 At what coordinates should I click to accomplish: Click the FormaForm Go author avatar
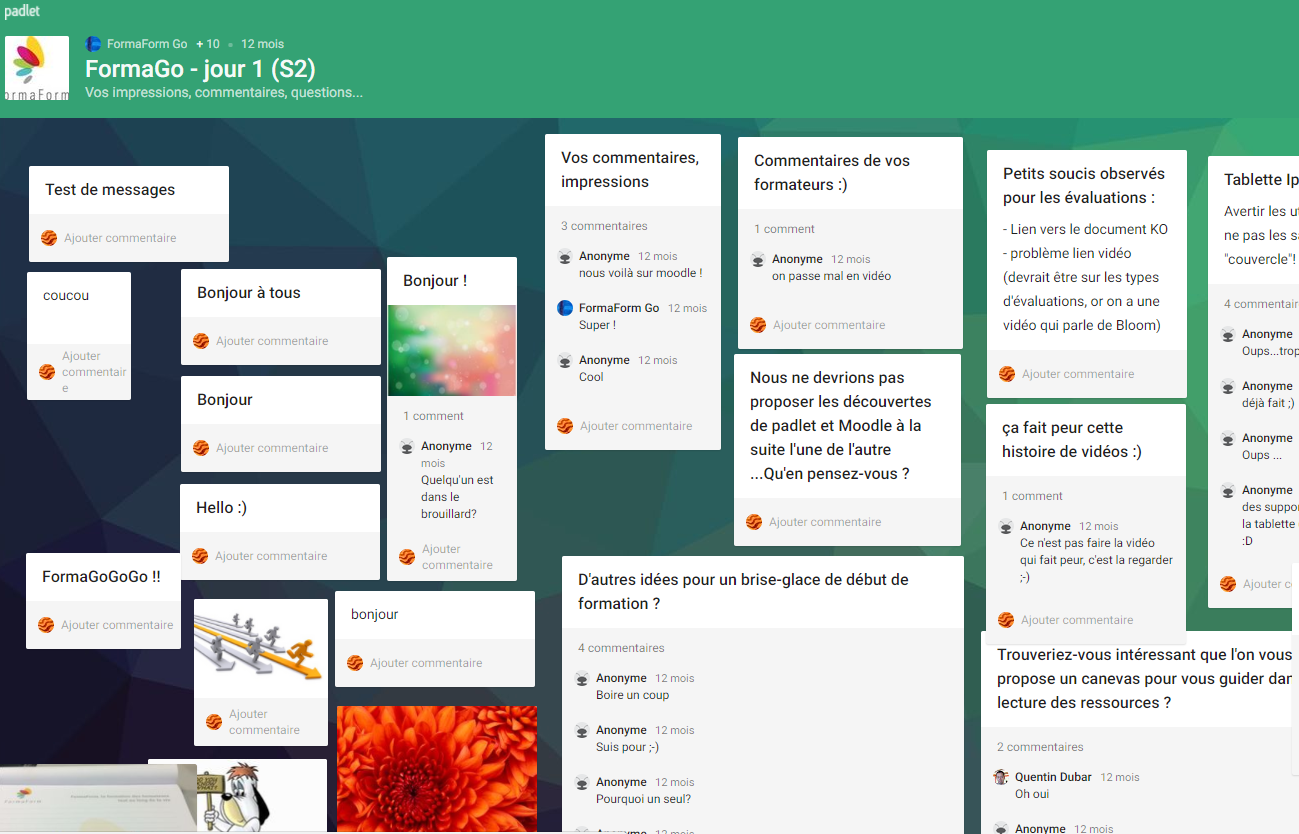(x=93, y=44)
